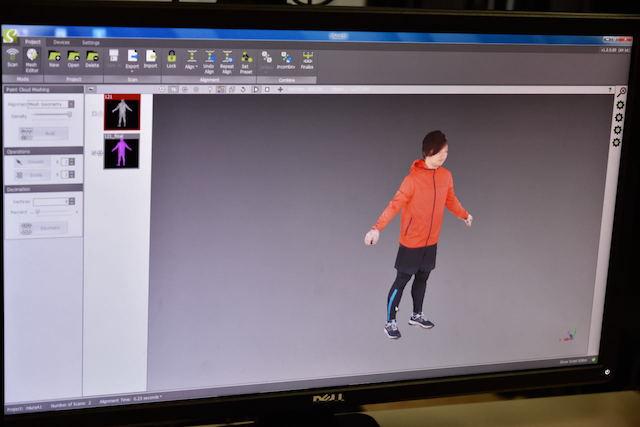640x427 pixels.
Task: Toggle visibility of the first scan thumbnail
Action: point(96,114)
